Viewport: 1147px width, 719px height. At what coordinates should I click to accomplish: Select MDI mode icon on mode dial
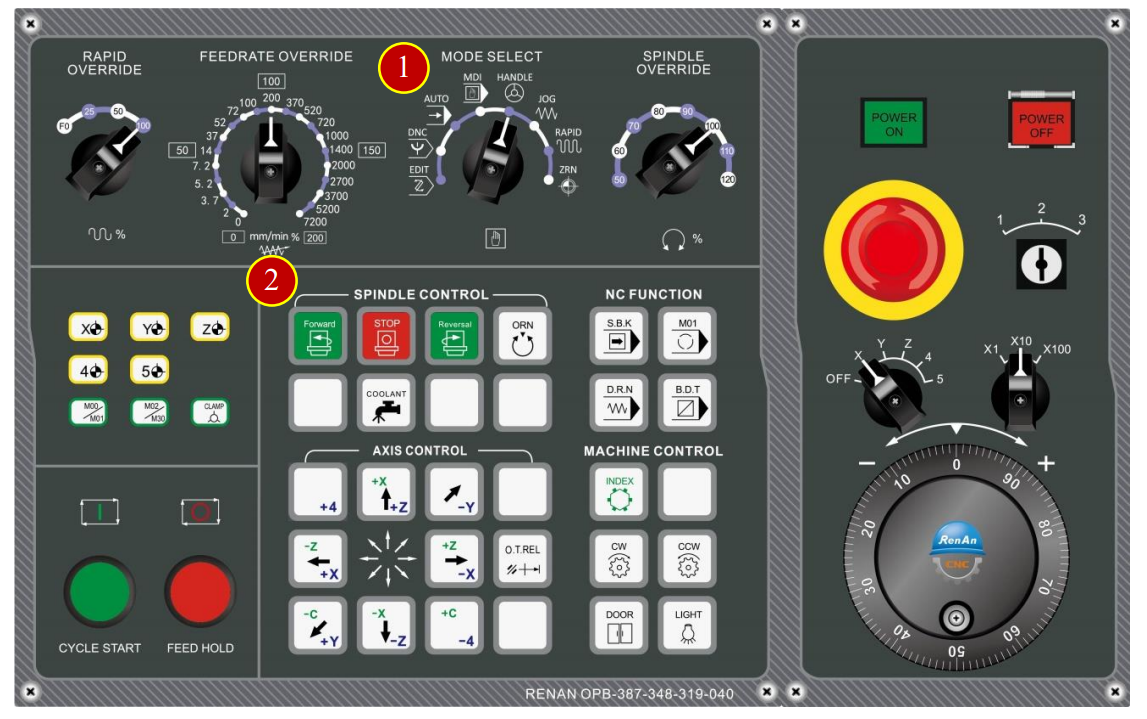(x=473, y=87)
